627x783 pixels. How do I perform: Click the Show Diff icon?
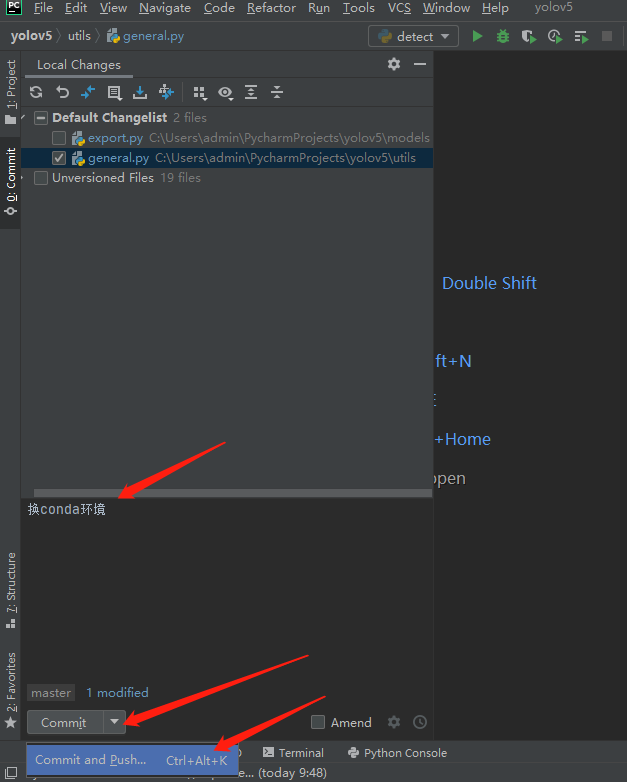pyautogui.click(x=88, y=92)
